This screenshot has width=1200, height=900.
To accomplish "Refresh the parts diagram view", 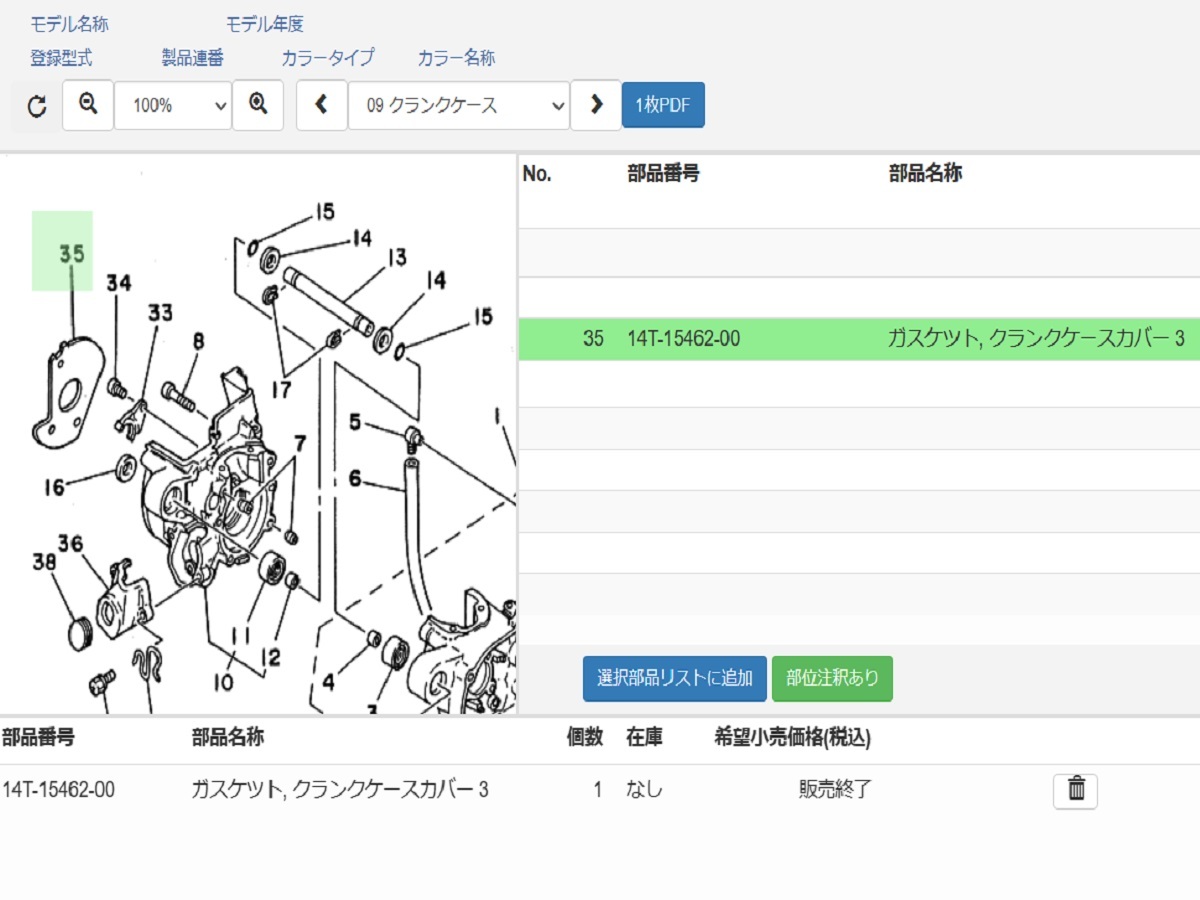I will point(35,104).
